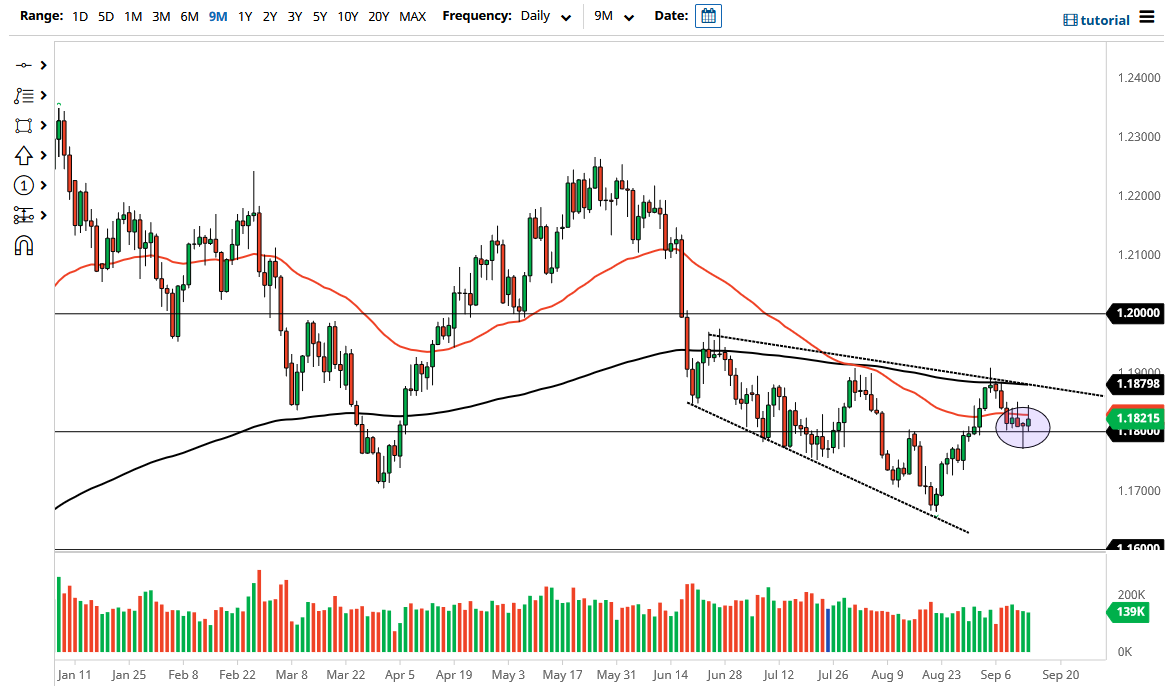Screen dimensions: 1171x698
Task: Set range to MAX
Action: (x=412, y=16)
